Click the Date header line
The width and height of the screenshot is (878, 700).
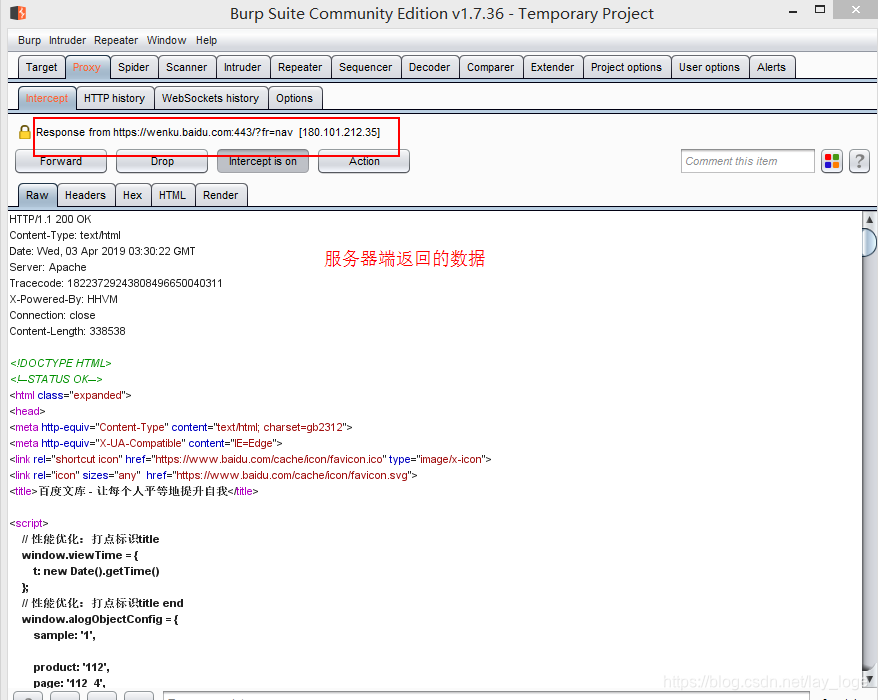pyautogui.click(x=102, y=251)
